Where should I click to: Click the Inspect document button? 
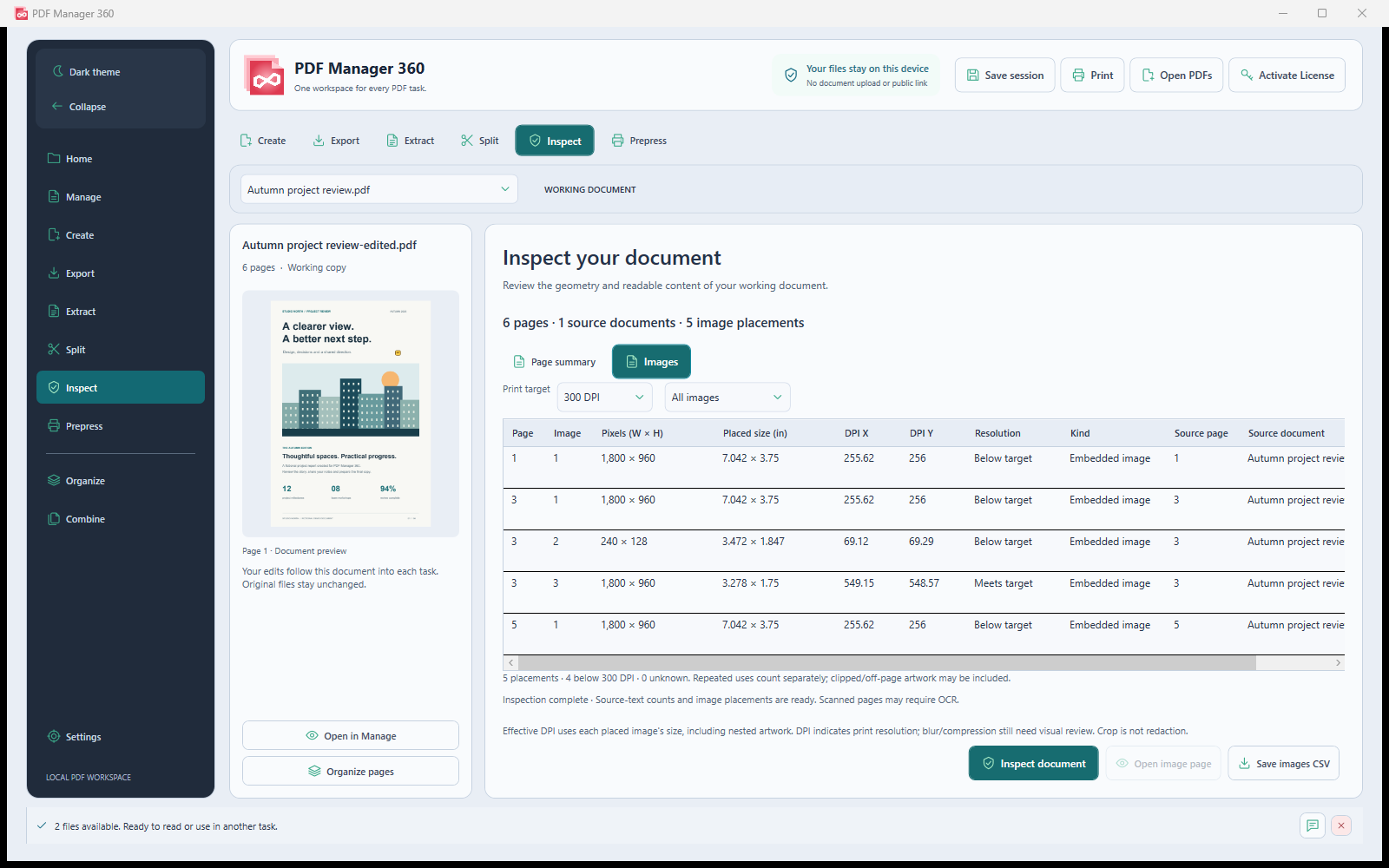[1033, 764]
